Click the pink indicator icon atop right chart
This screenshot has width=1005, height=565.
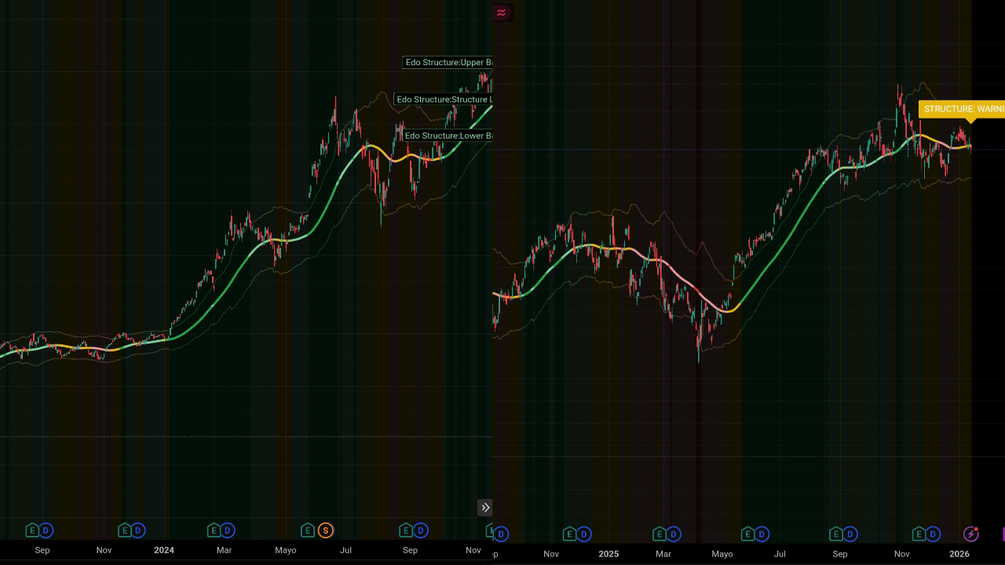pos(502,13)
